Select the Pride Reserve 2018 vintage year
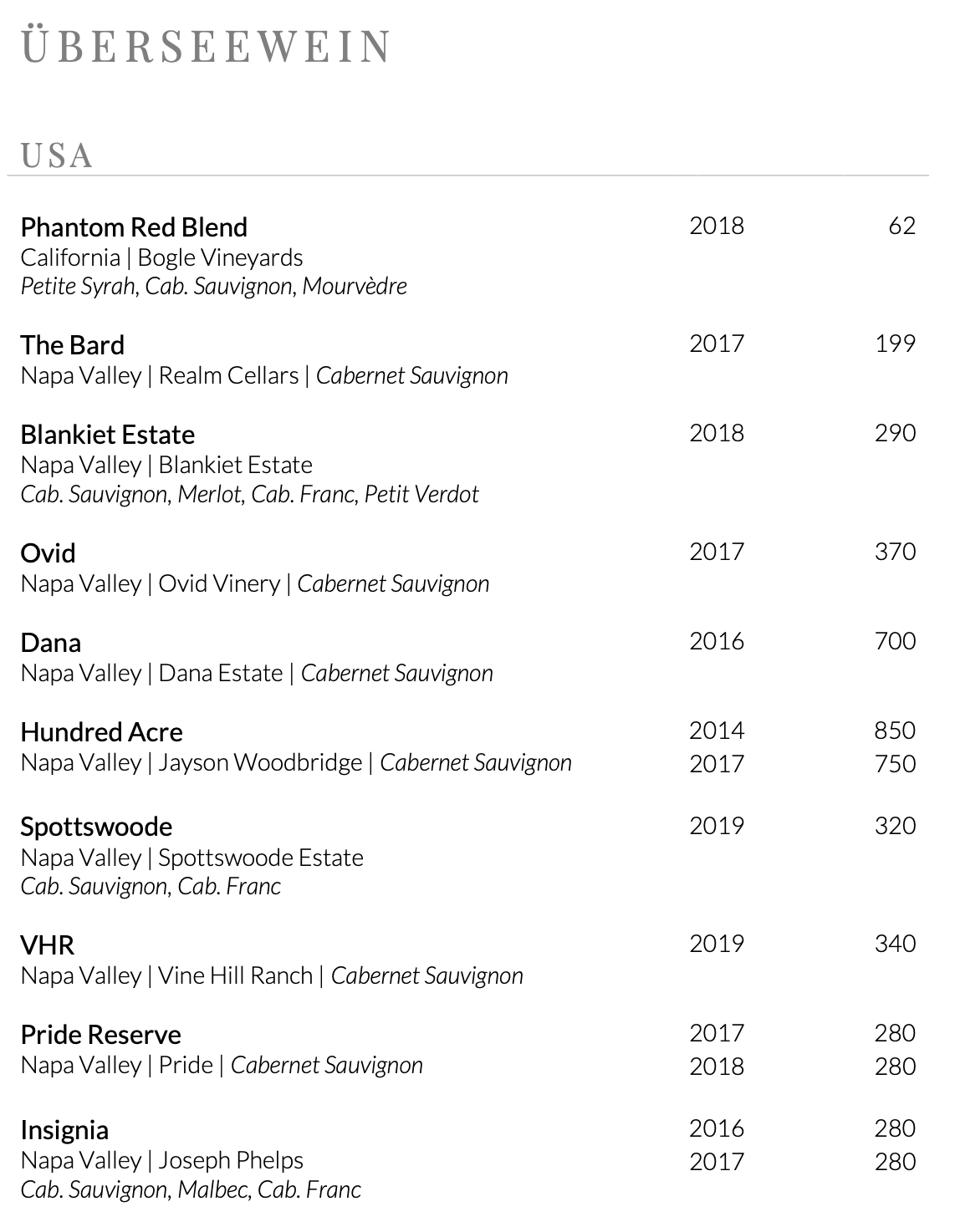This screenshot has height=1232, width=955. (x=717, y=1067)
